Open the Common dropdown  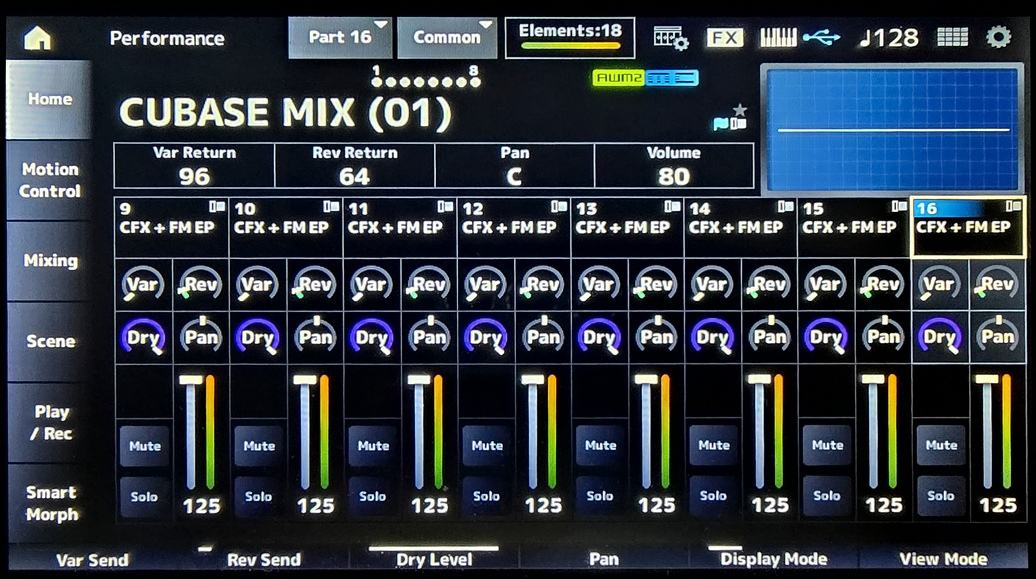click(x=447, y=38)
